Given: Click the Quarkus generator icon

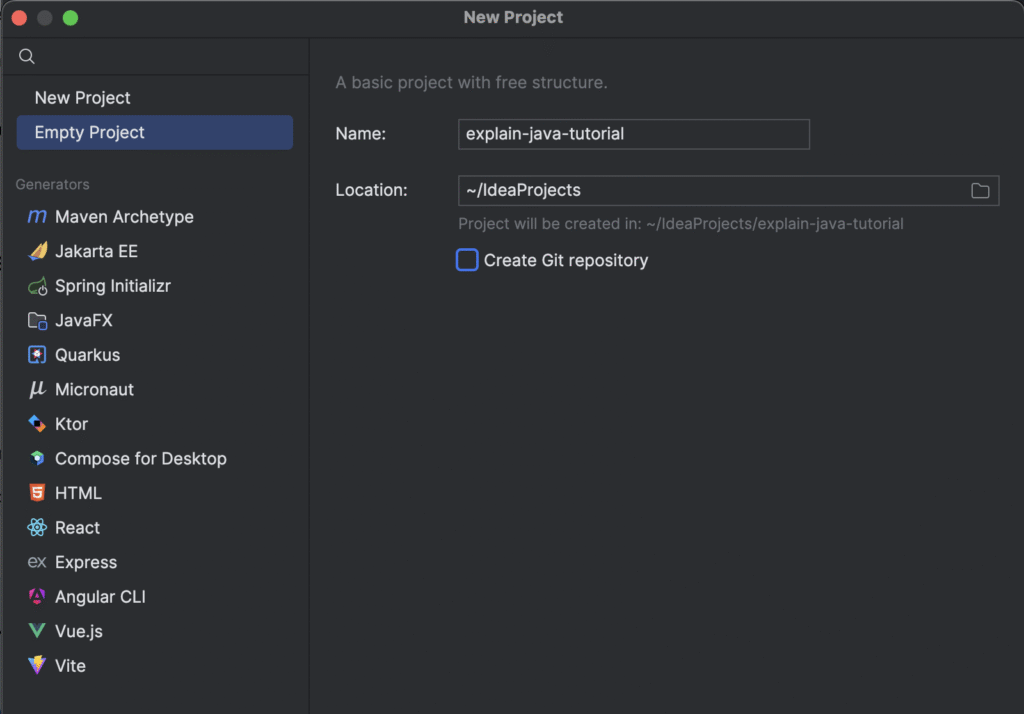Looking at the screenshot, I should pos(37,355).
